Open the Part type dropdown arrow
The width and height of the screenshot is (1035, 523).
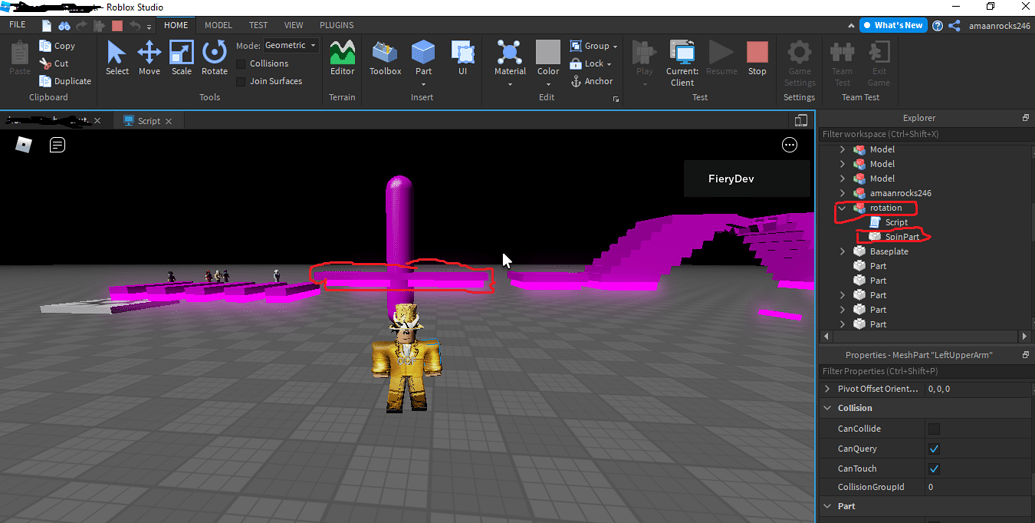pyautogui.click(x=423, y=84)
